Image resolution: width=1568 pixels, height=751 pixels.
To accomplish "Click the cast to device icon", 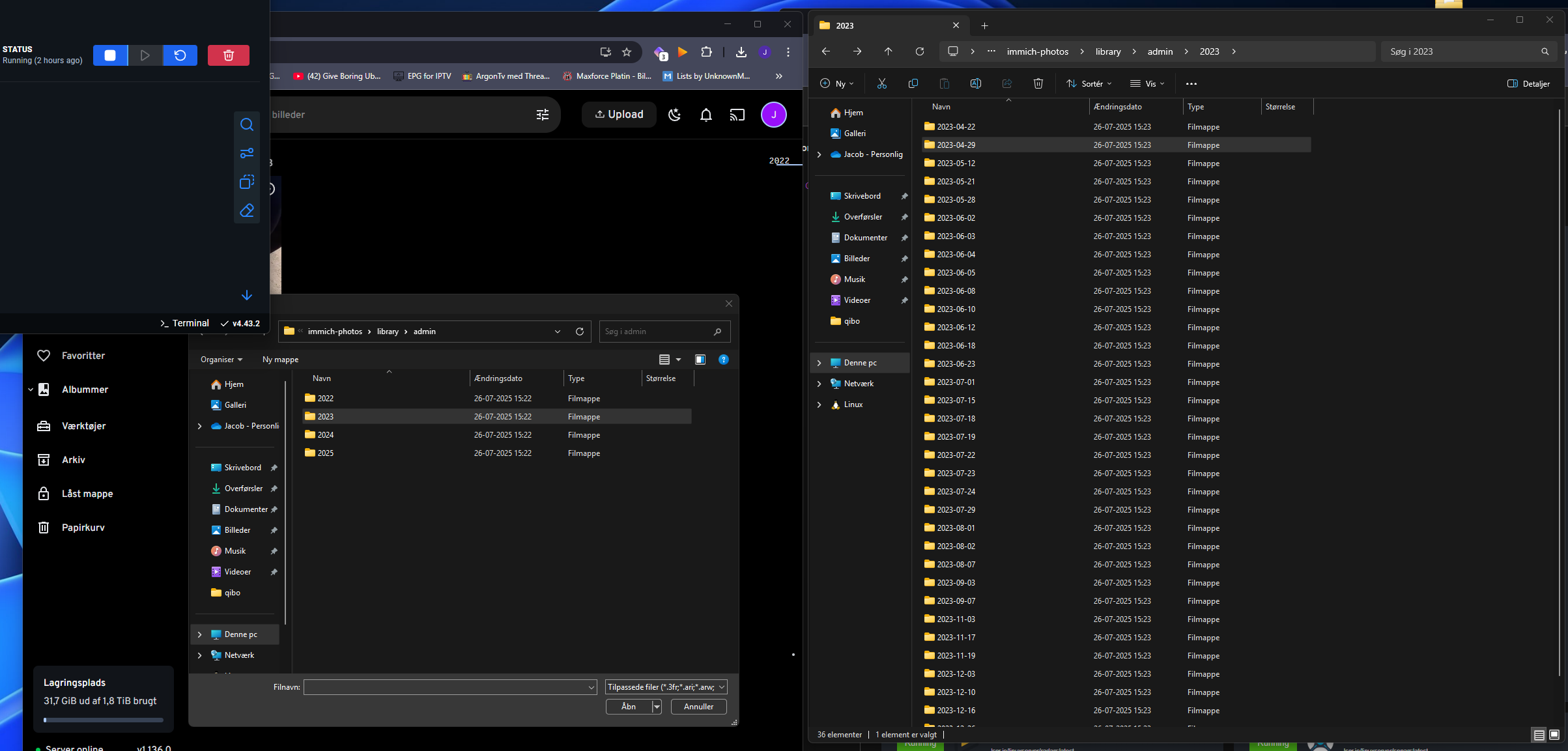I will click(737, 115).
